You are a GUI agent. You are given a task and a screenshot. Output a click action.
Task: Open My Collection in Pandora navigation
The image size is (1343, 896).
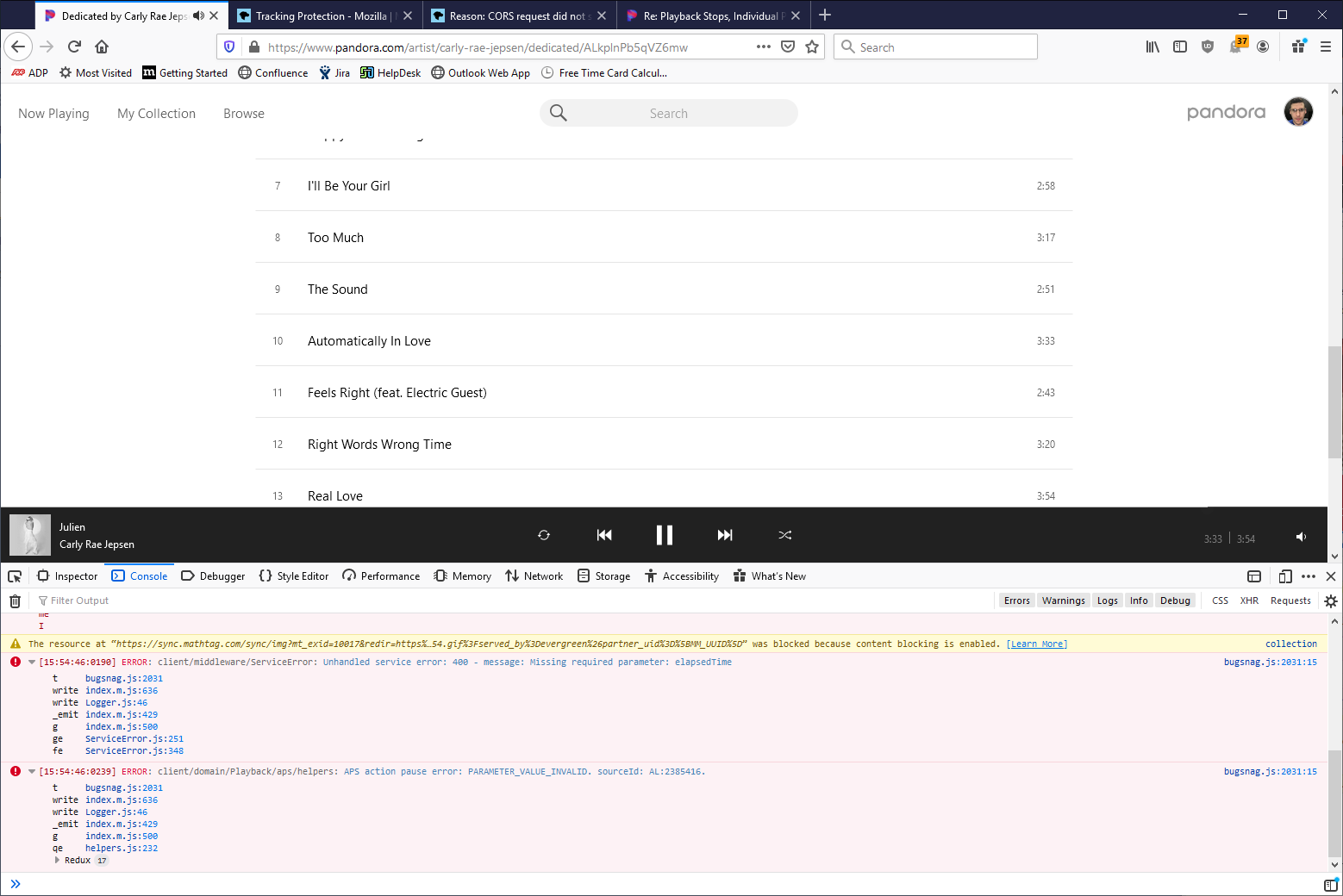156,113
